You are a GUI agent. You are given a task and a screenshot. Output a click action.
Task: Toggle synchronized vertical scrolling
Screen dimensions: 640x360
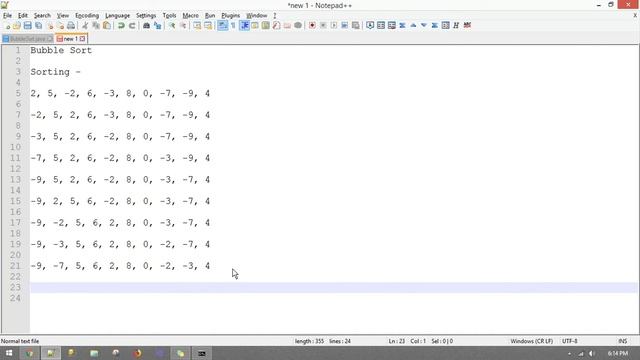pos(197,26)
